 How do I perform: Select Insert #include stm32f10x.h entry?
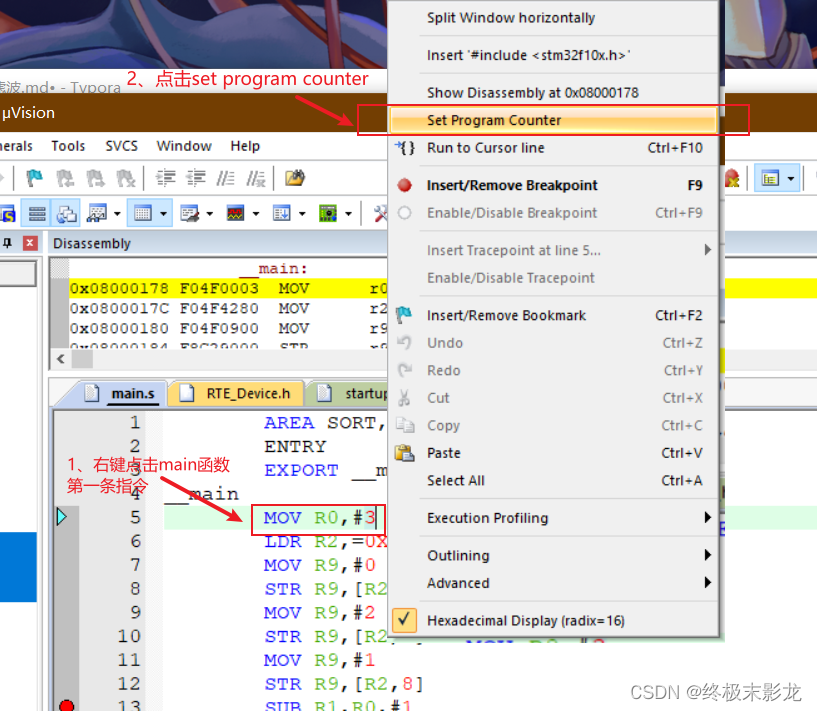(553, 55)
